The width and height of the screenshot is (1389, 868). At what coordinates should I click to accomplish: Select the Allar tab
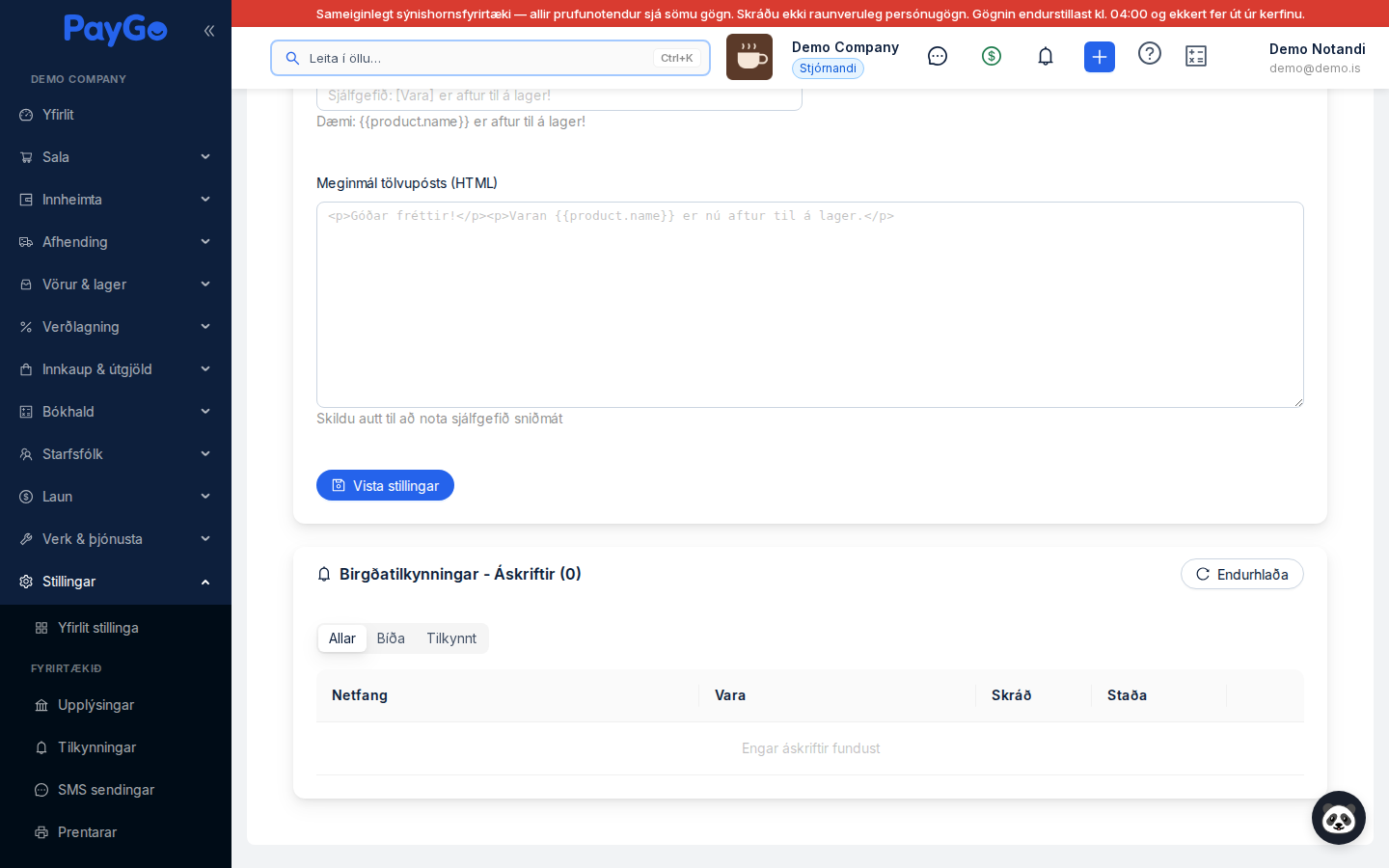(x=342, y=638)
